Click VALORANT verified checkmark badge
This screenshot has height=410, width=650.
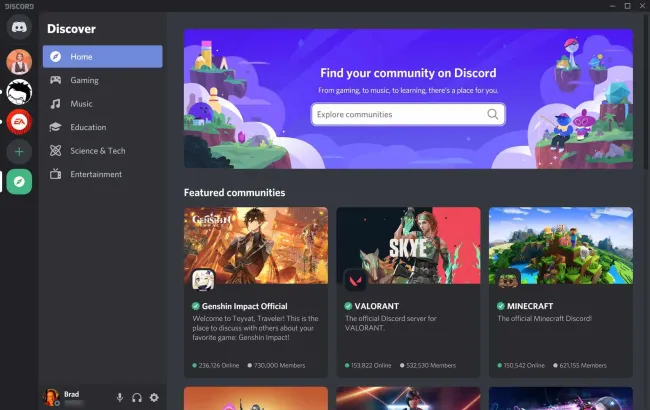tap(348, 306)
